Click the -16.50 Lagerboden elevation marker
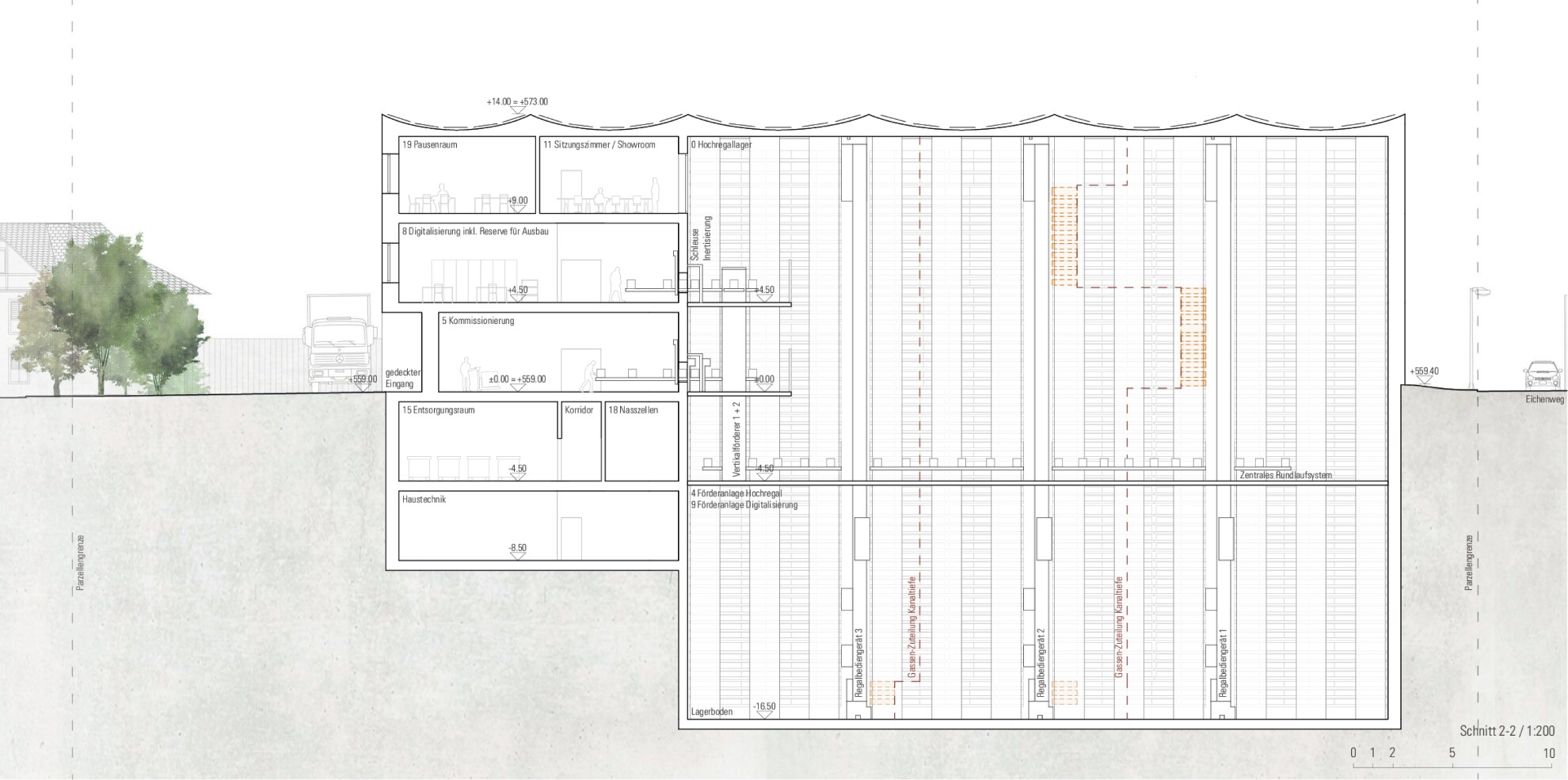This screenshot has height=780, width=1568. click(x=764, y=707)
